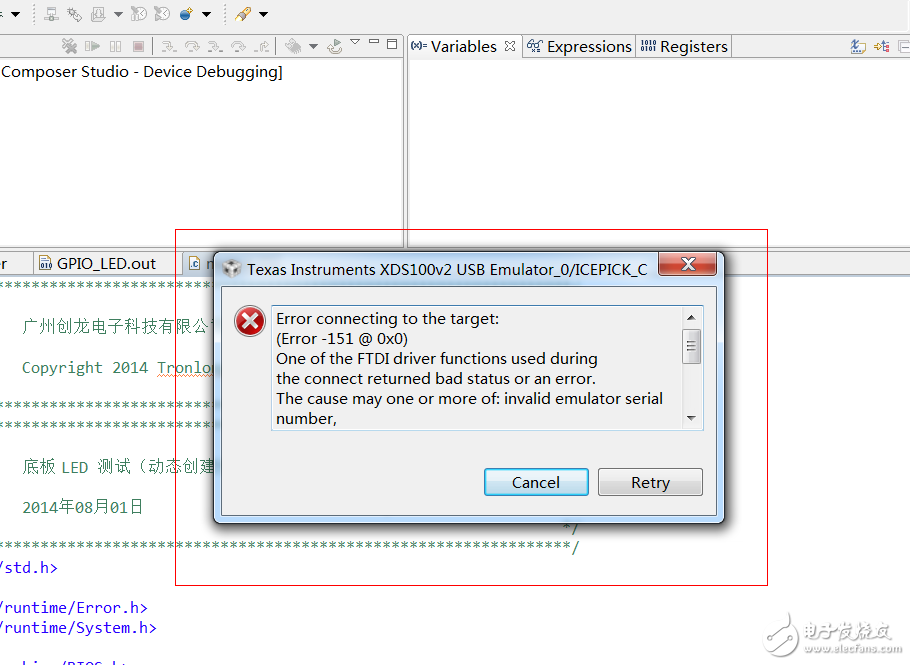
Task: Minimize the Debug view panel
Action: pos(374,42)
